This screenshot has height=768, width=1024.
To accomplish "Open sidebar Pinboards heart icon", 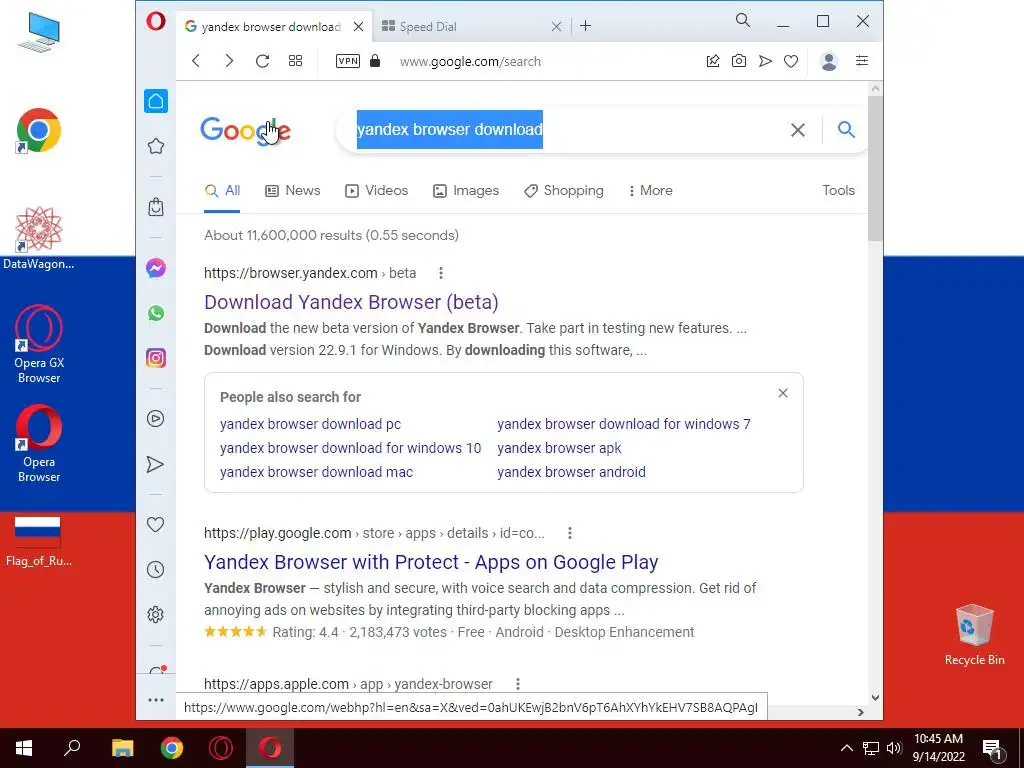I will (155, 524).
